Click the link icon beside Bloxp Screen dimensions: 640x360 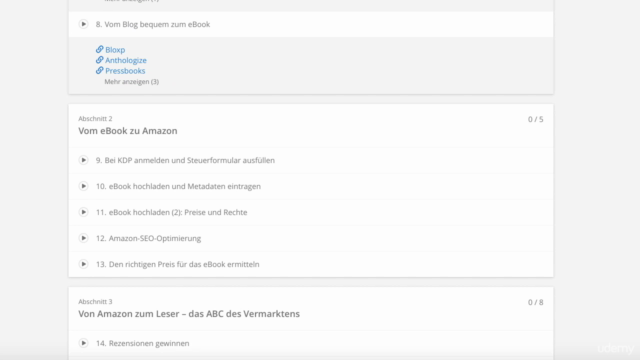(100, 49)
